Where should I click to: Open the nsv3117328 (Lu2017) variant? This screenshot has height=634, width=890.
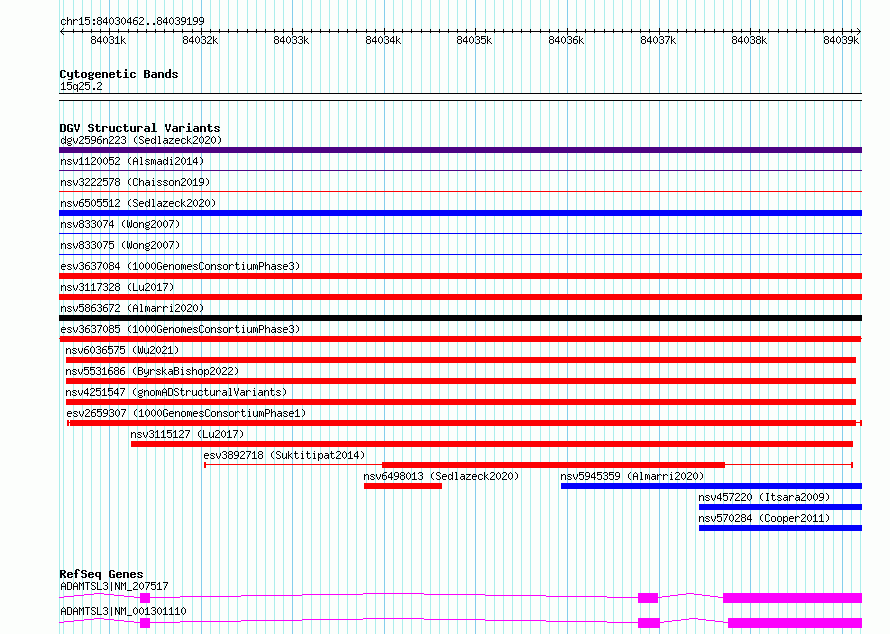click(x=117, y=287)
